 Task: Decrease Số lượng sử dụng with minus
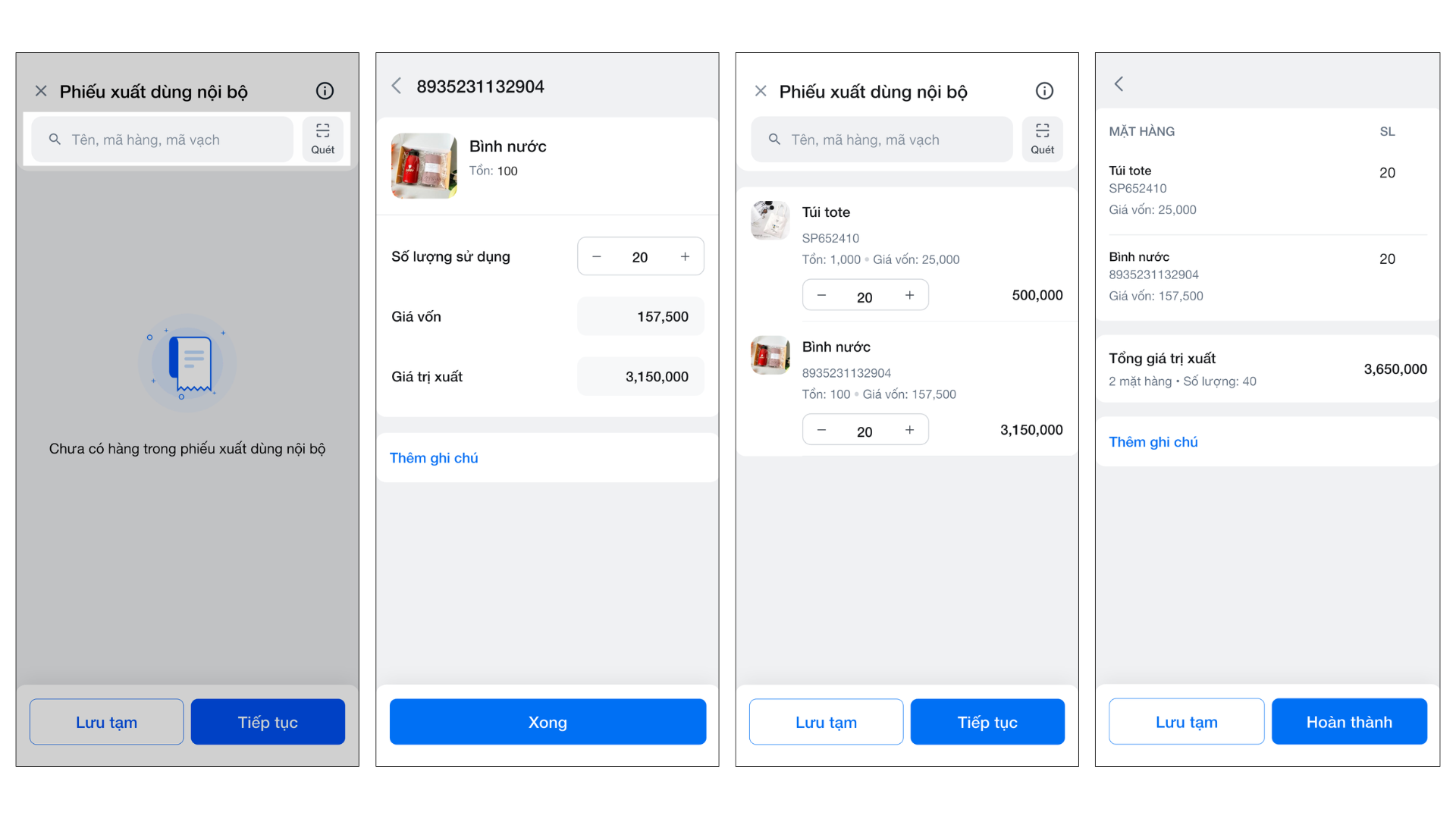pos(597,256)
